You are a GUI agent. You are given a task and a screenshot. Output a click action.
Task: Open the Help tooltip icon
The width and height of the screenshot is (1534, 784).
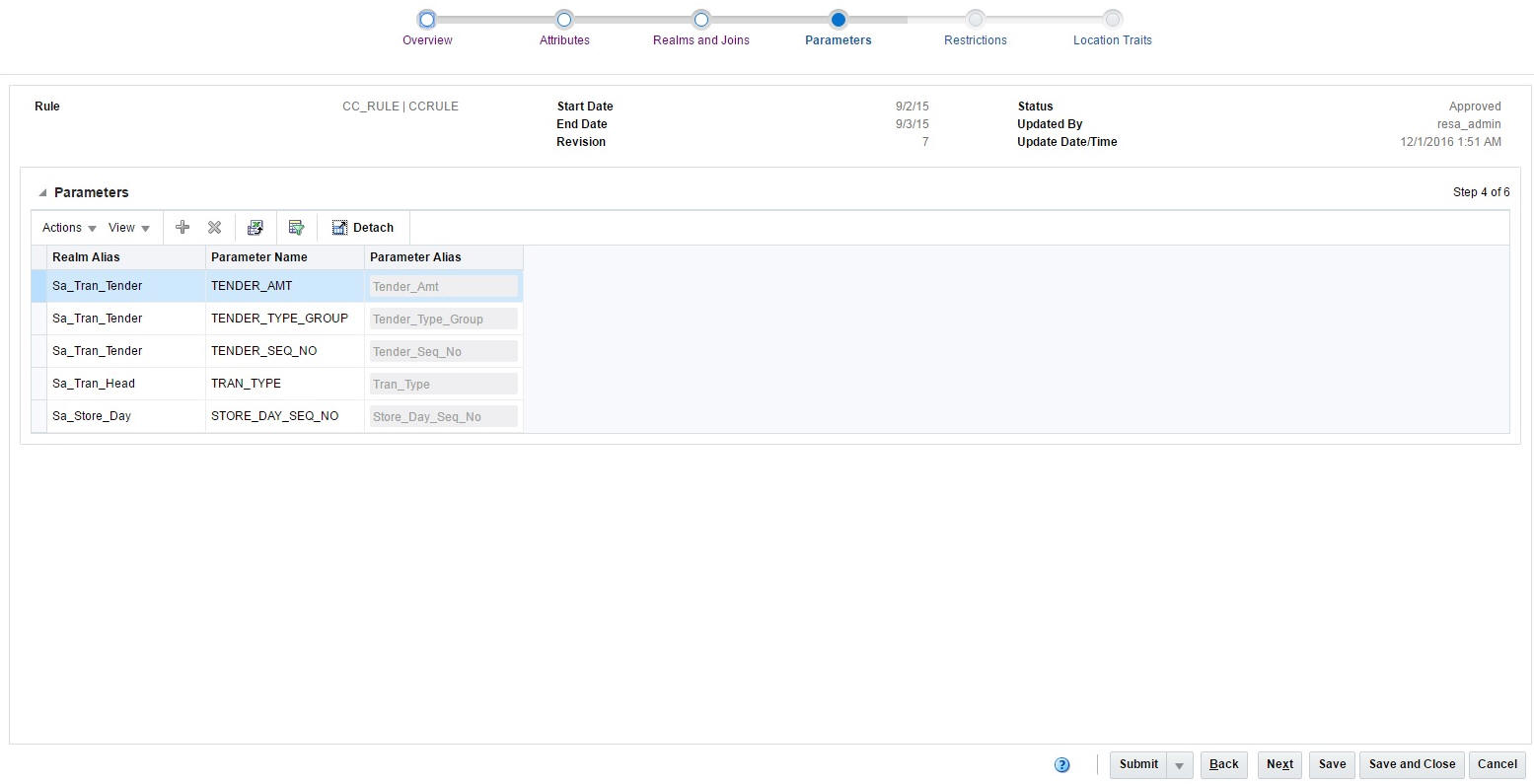point(1062,764)
